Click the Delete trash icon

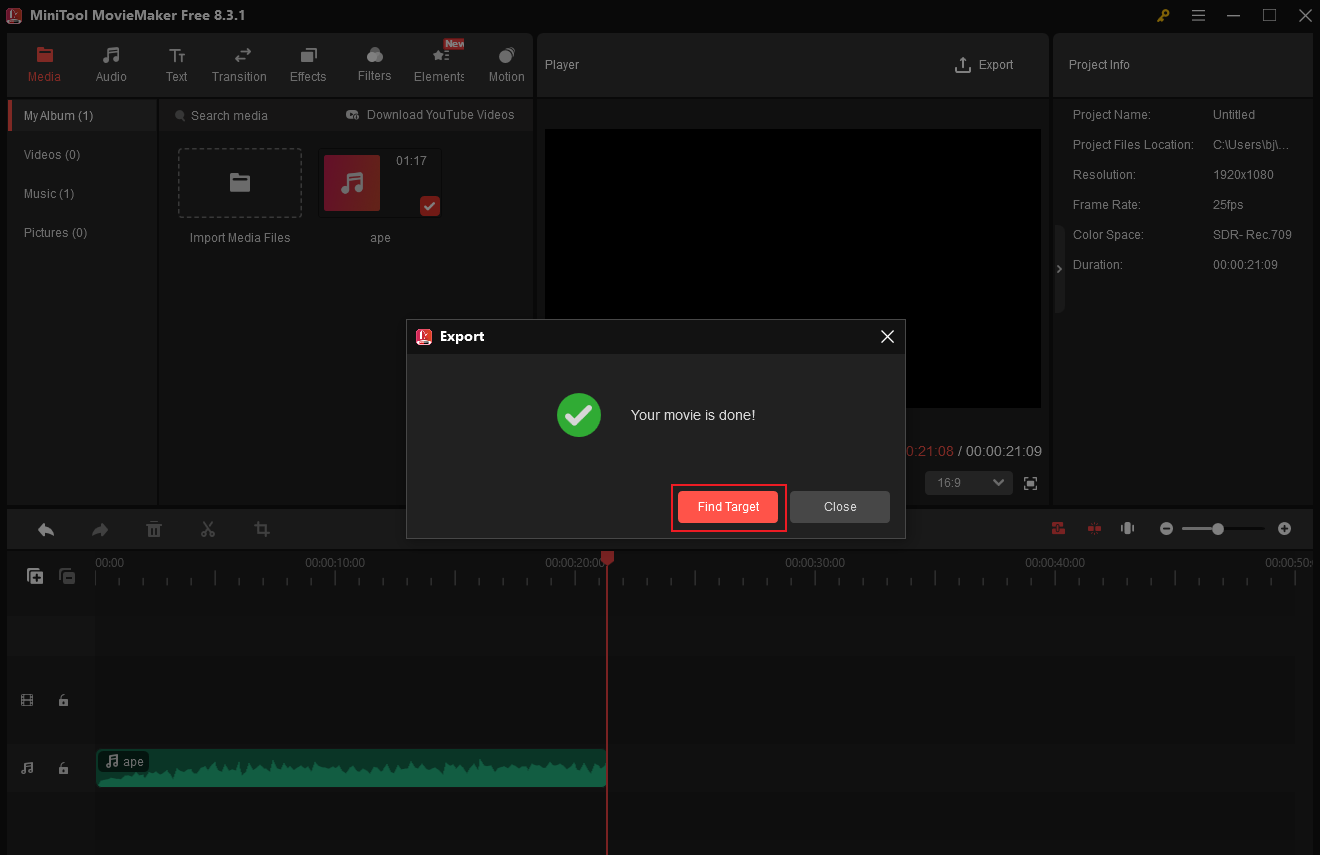tap(153, 529)
